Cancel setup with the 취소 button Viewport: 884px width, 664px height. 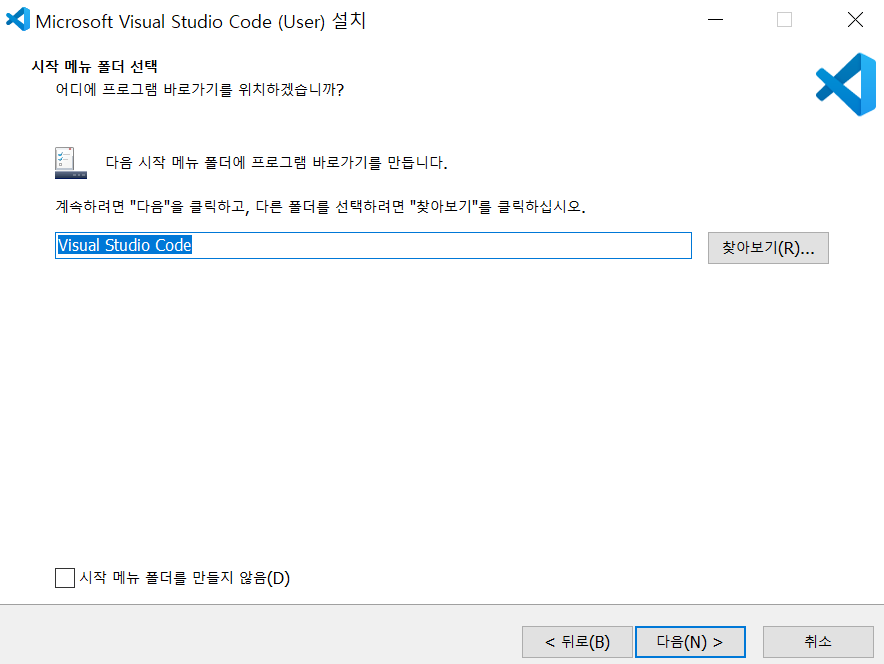coord(818,641)
